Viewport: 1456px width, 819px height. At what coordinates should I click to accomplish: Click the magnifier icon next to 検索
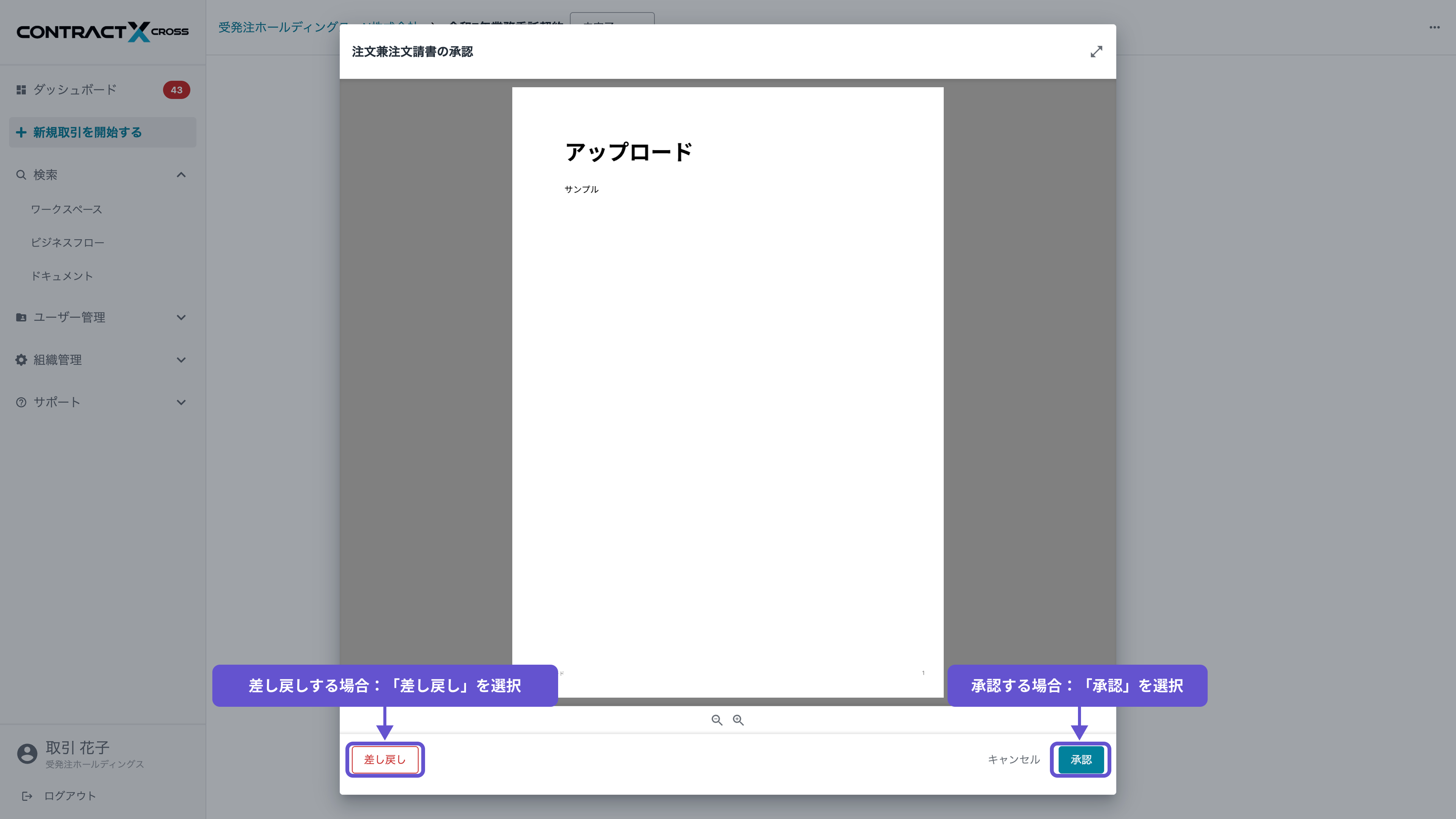21,175
